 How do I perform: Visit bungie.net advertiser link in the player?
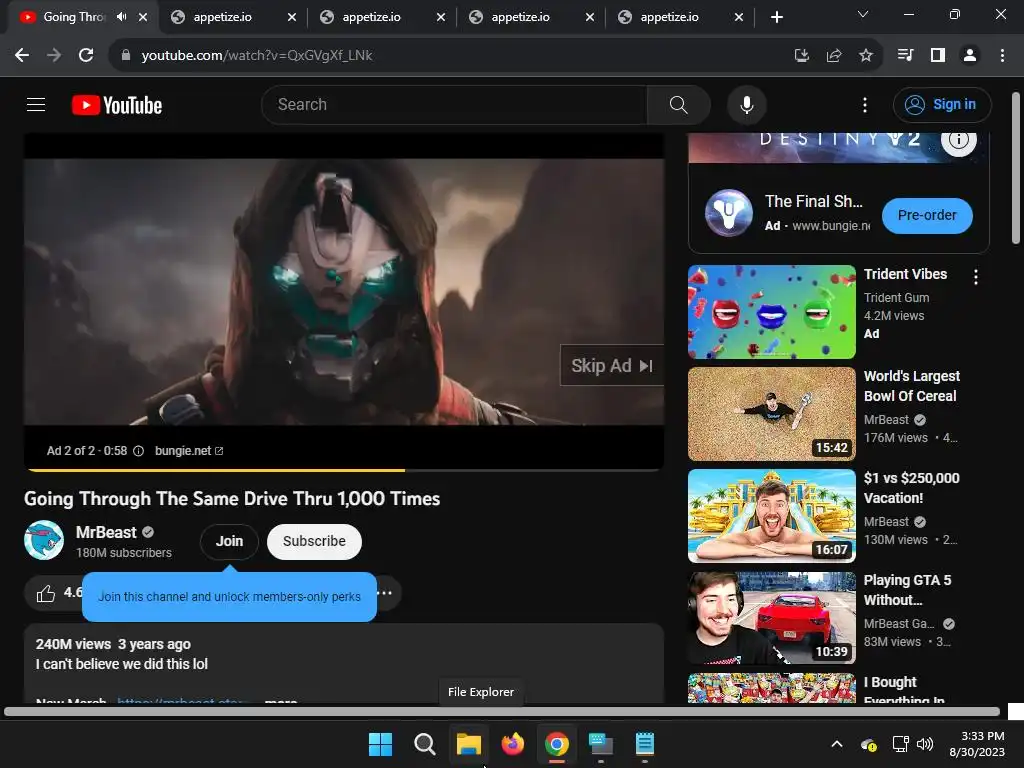click(189, 451)
